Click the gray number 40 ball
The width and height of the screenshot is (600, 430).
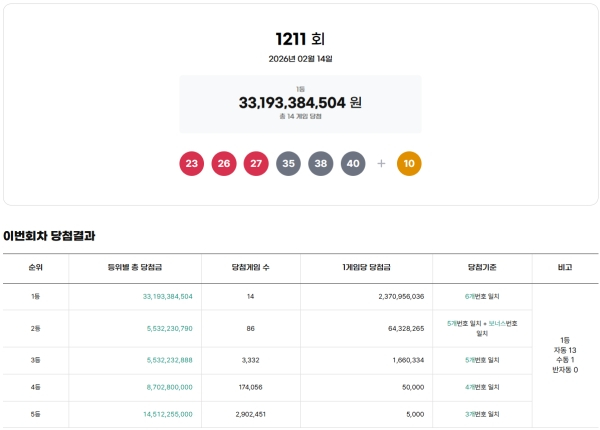(352, 163)
